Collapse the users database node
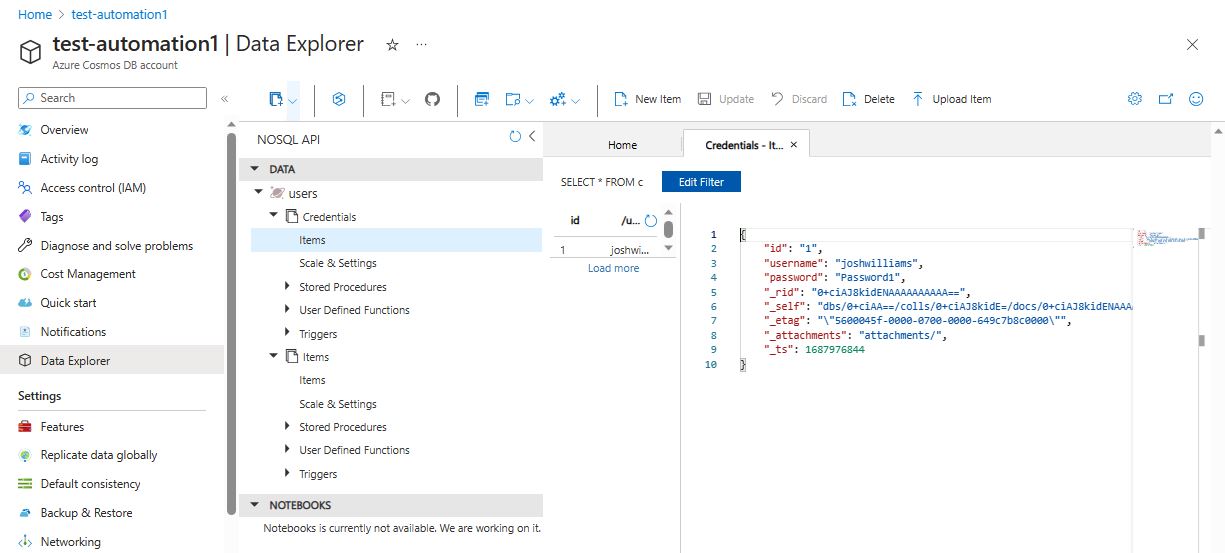 [x=258, y=193]
